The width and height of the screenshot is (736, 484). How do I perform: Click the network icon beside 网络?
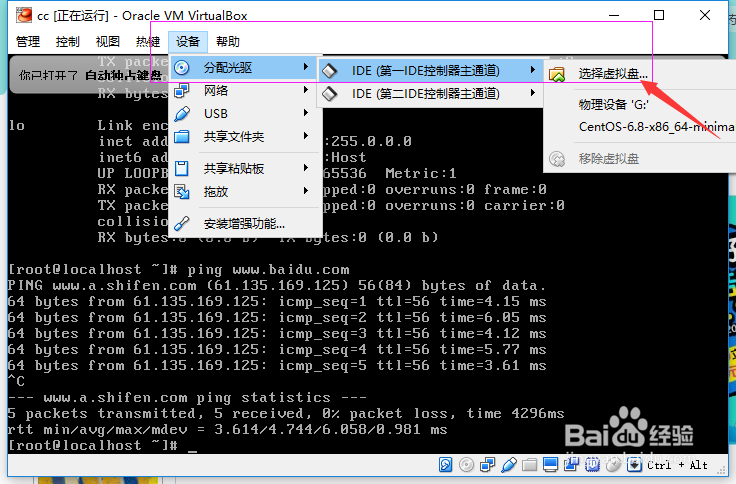[x=182, y=90]
